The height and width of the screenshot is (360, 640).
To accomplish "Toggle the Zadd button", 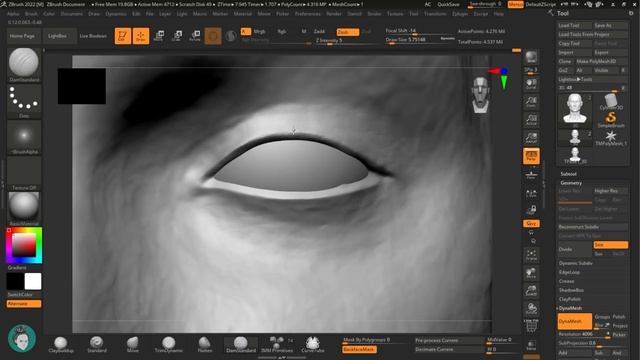I will coord(319,31).
